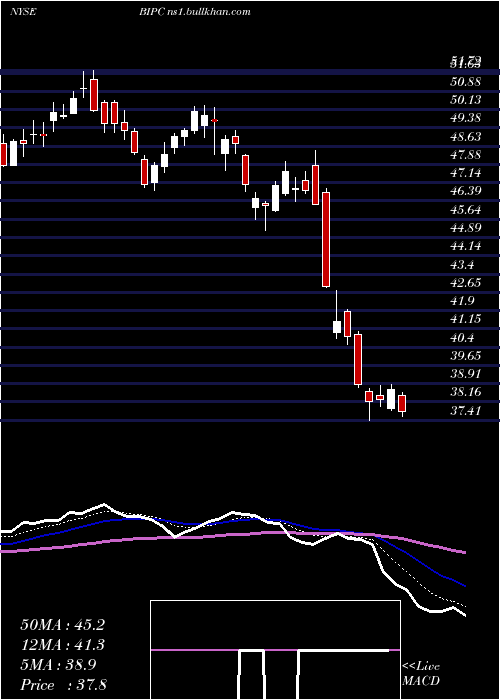Select the 37.41 price axis label
This screenshot has height=700, width=500.
[x=466, y=411]
